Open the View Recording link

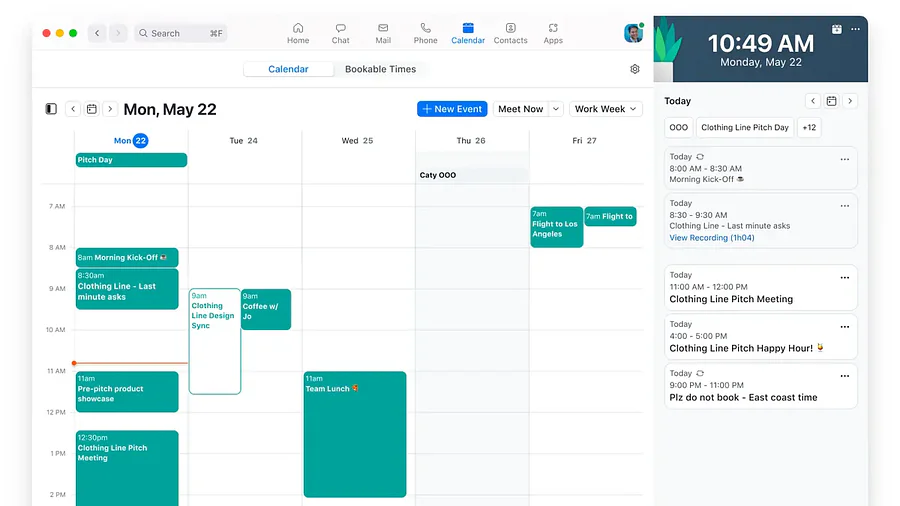(712, 238)
